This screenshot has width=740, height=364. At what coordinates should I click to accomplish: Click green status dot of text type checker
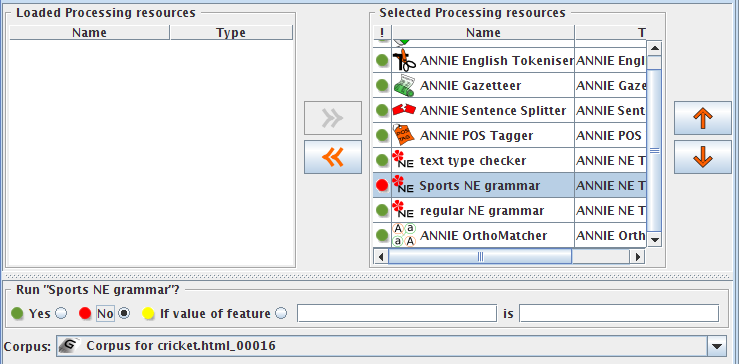(x=382, y=161)
